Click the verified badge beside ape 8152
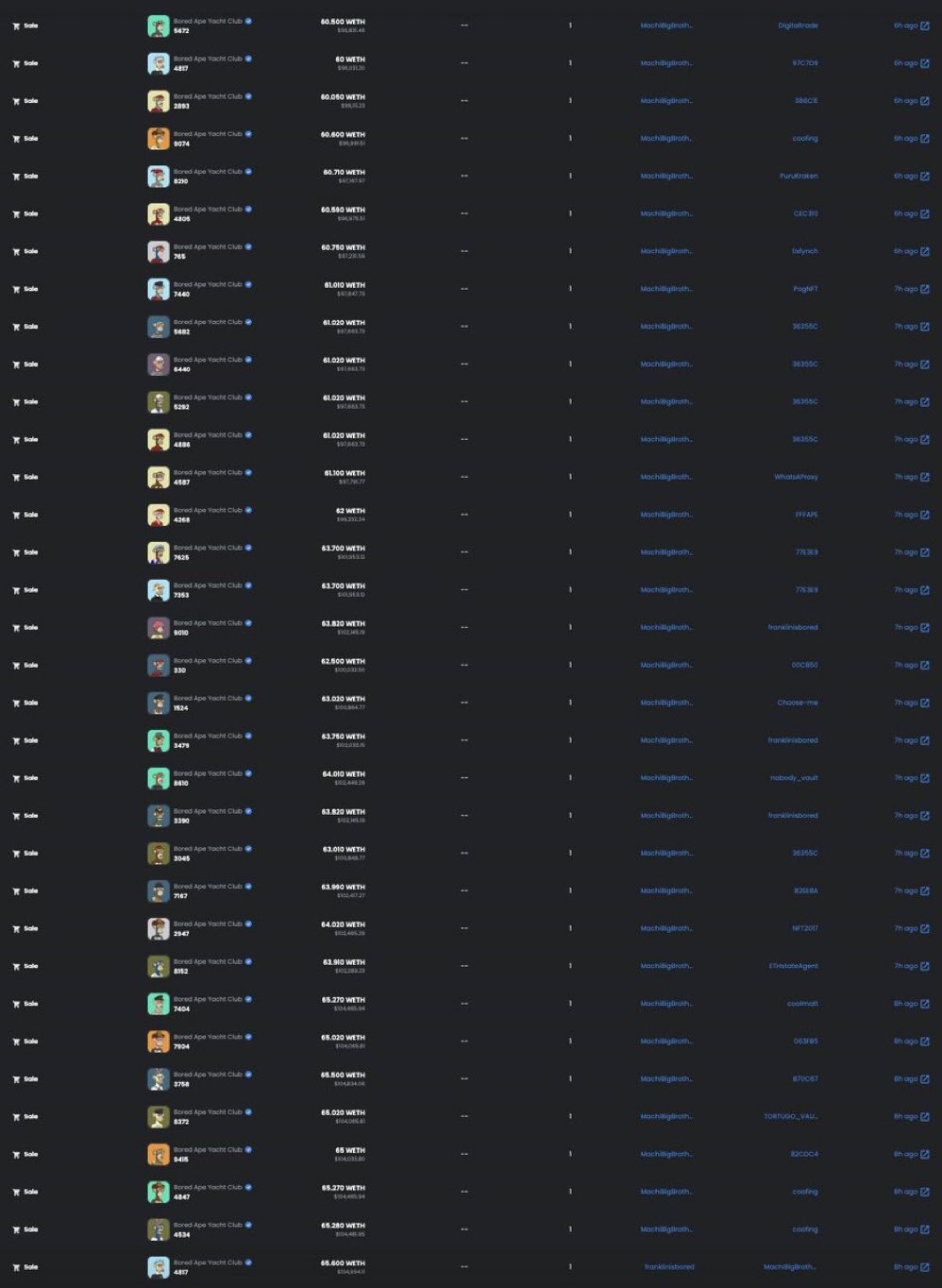This screenshot has width=942, height=1288. pos(248,961)
